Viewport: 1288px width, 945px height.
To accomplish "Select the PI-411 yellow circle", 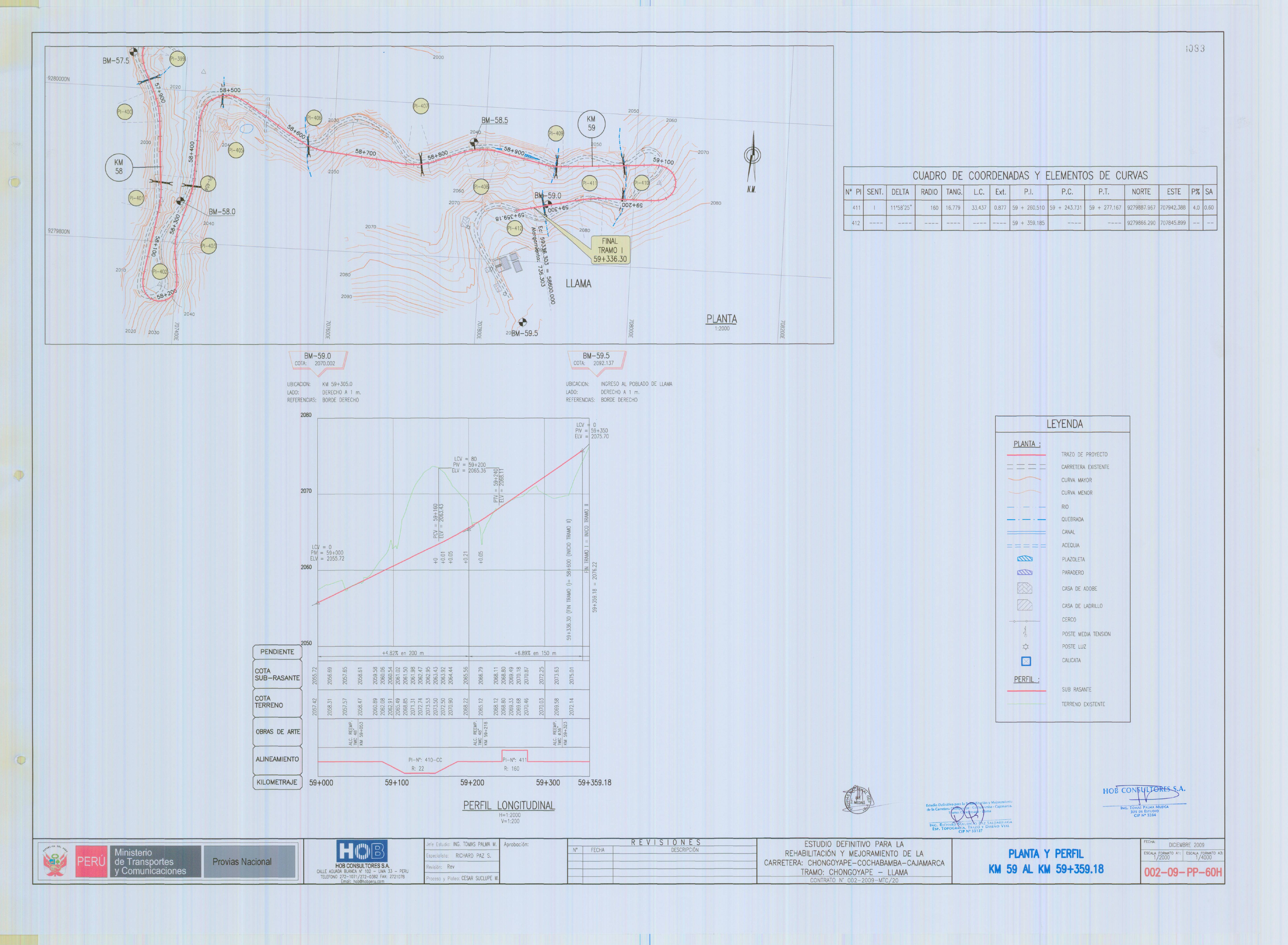I will (x=590, y=183).
